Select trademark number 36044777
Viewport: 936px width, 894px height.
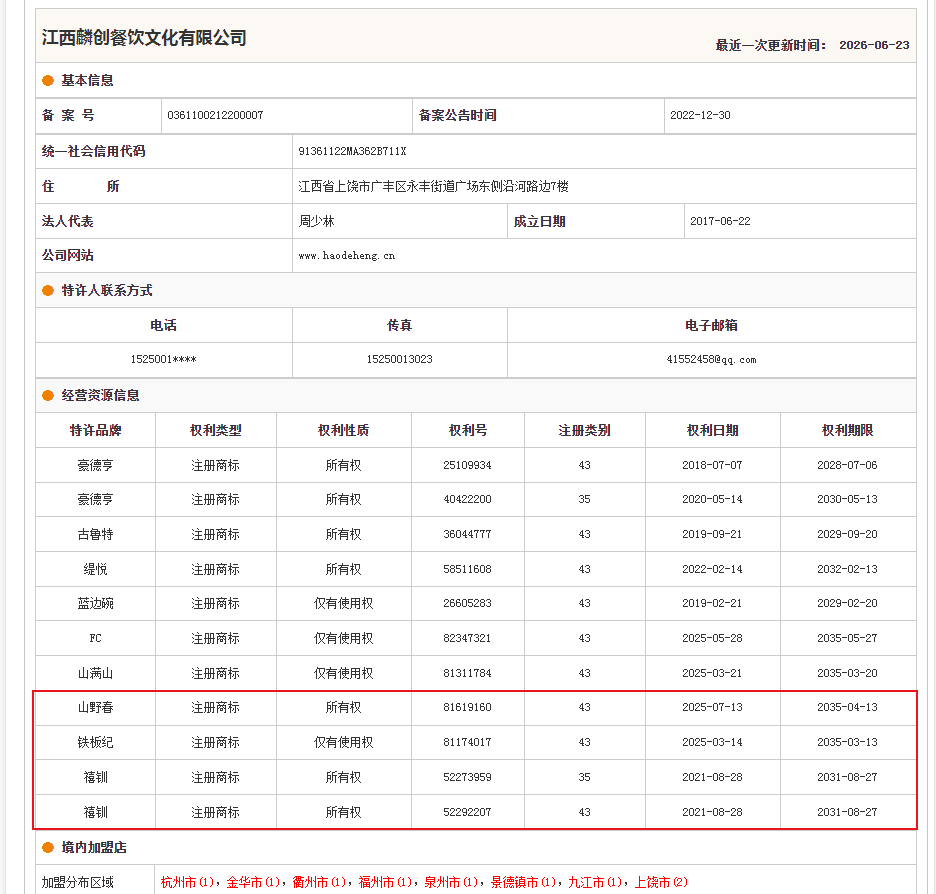coord(467,534)
